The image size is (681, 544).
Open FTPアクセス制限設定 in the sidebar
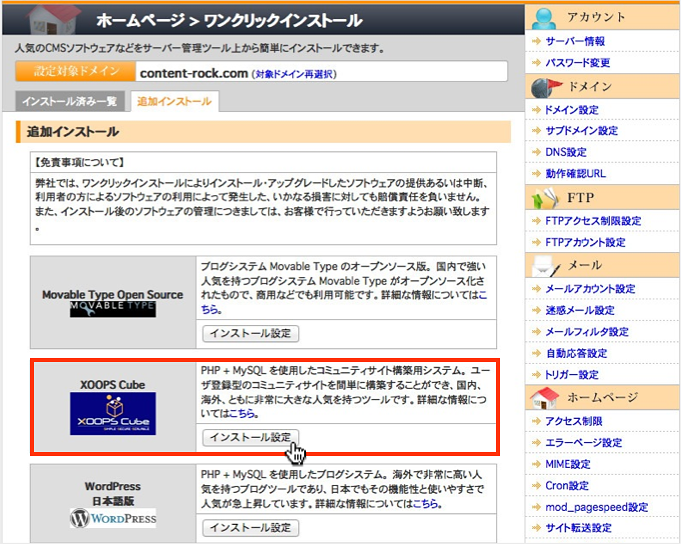tap(593, 221)
